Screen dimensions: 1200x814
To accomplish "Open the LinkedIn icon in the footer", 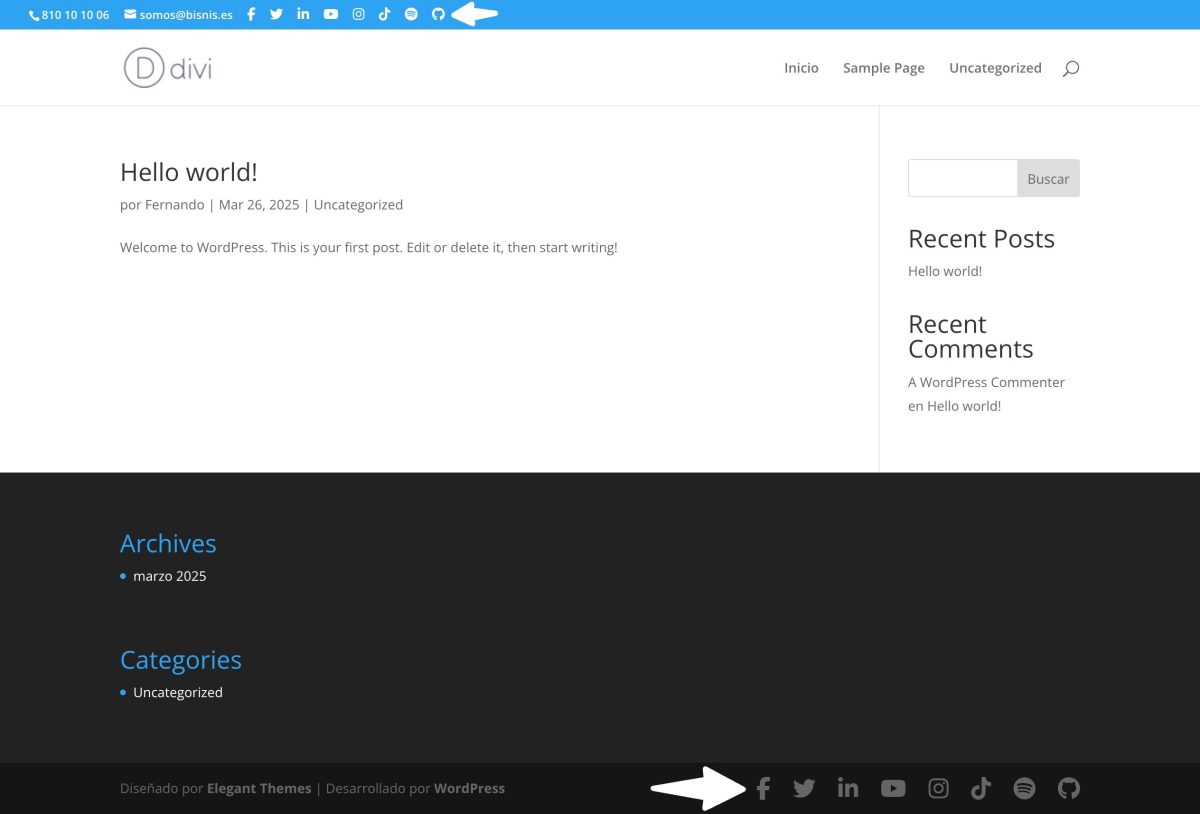I will click(848, 788).
